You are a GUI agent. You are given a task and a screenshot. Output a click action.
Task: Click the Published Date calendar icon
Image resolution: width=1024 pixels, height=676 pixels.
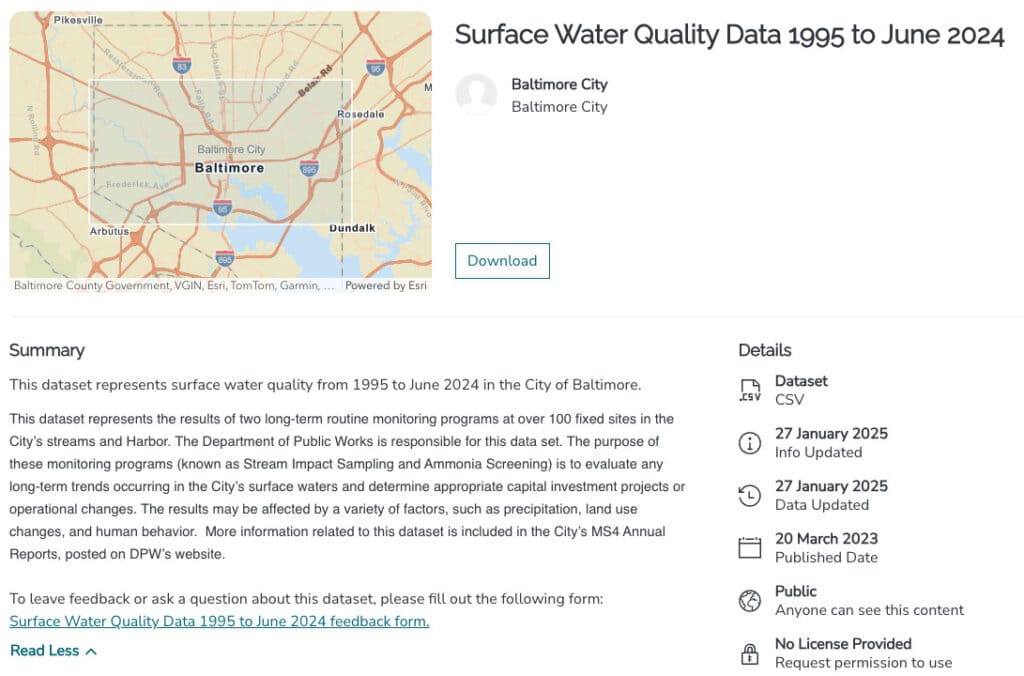pyautogui.click(x=749, y=548)
